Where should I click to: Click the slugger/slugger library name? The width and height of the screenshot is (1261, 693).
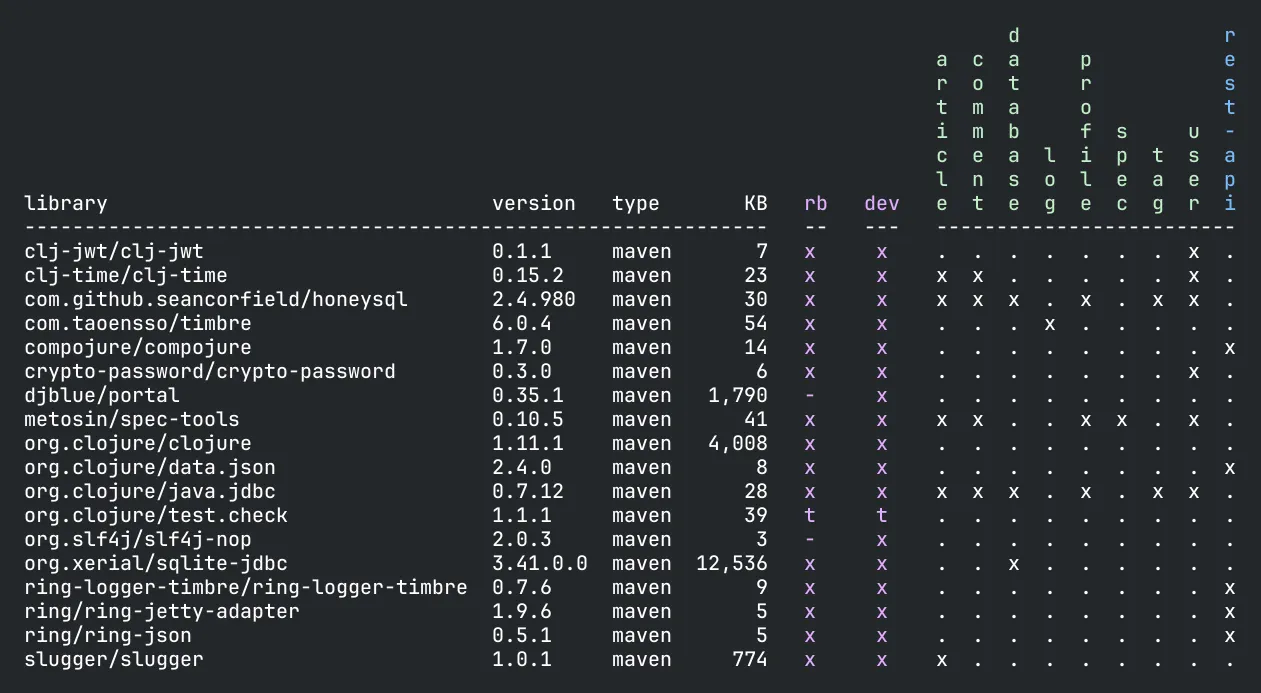point(114,660)
